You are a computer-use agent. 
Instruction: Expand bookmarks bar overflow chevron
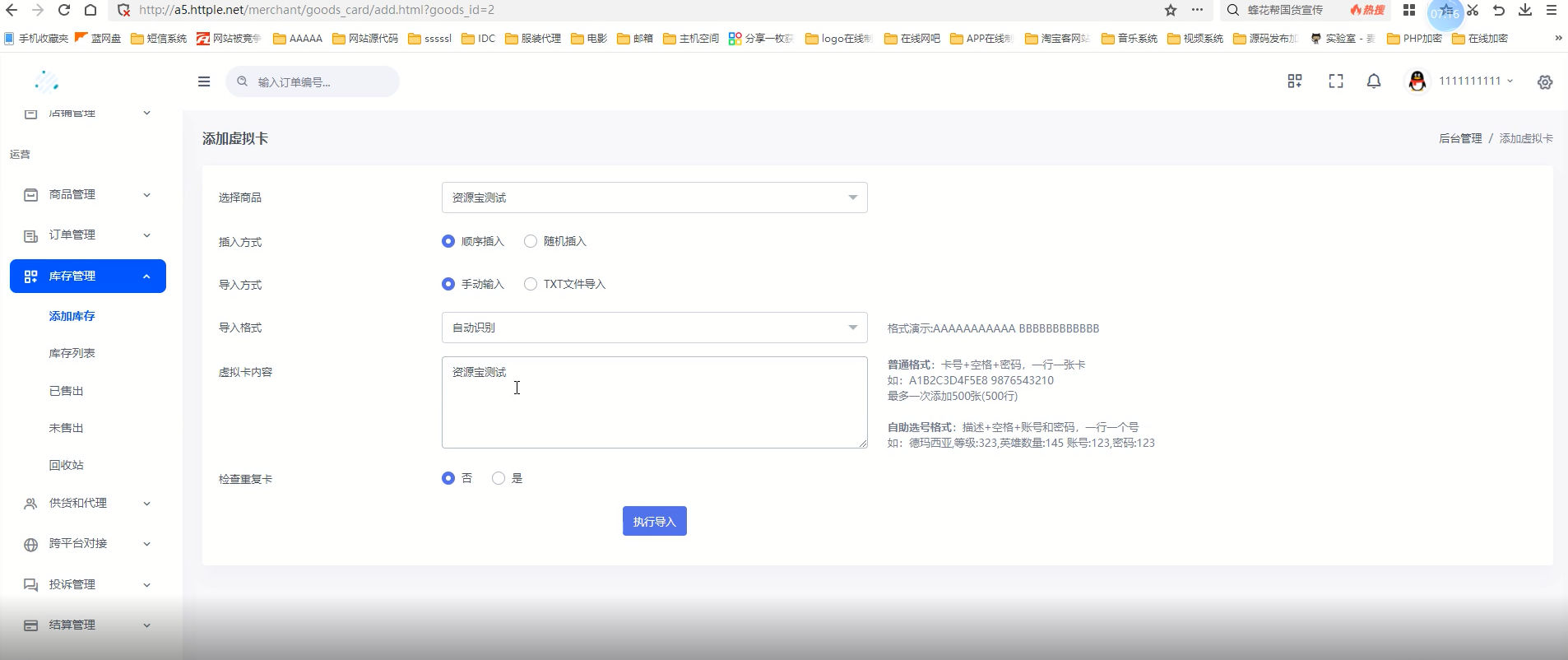click(x=1558, y=38)
